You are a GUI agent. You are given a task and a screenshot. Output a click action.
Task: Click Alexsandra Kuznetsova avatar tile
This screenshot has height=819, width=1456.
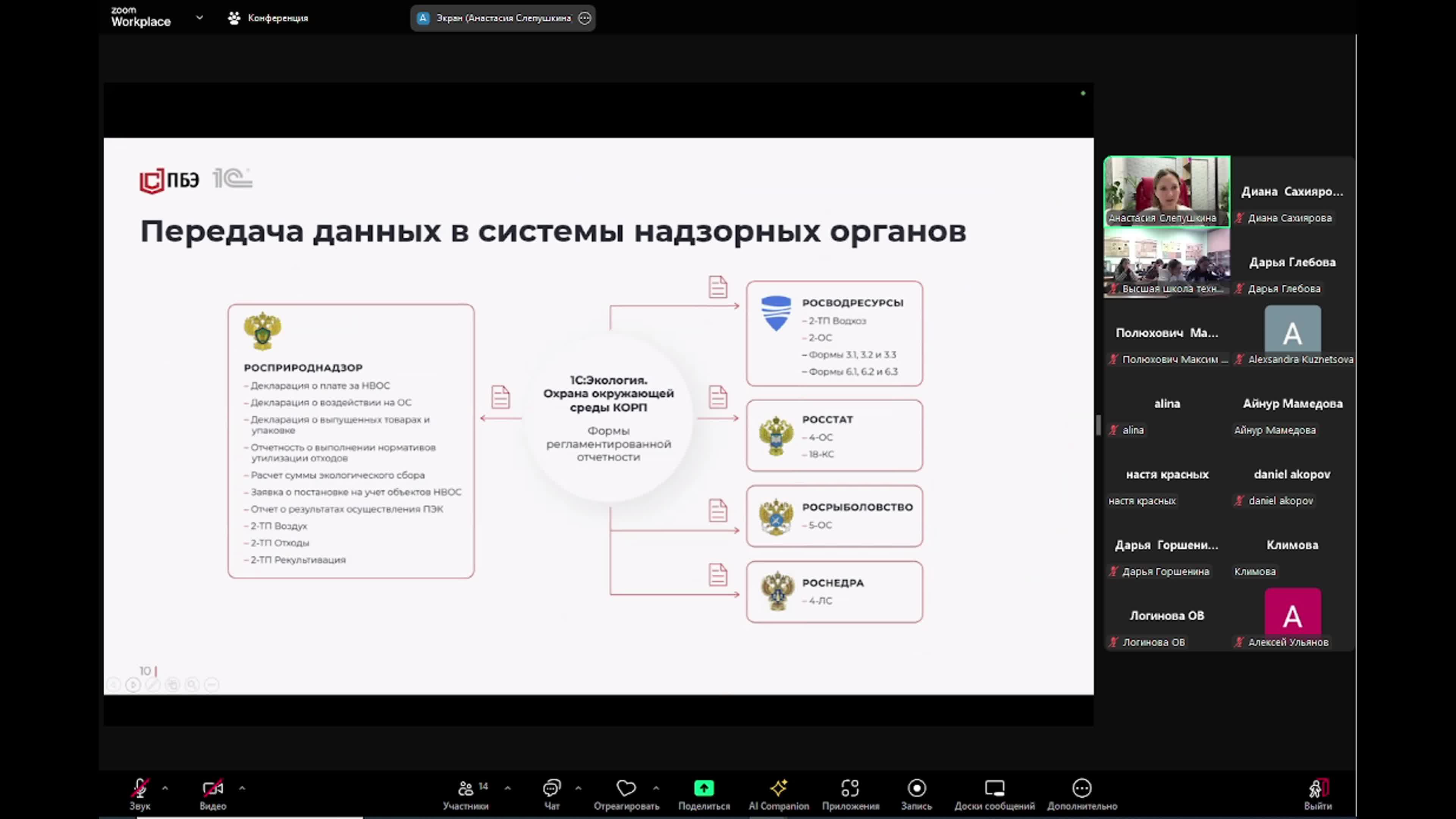(1292, 333)
